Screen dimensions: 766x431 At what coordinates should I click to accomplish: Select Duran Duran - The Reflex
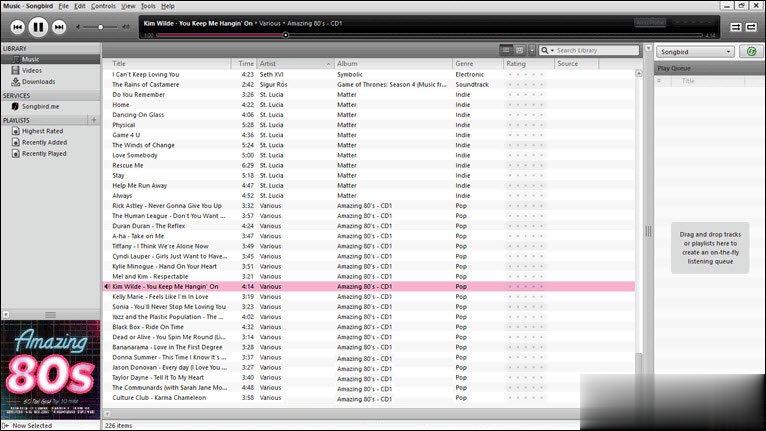[149, 226]
